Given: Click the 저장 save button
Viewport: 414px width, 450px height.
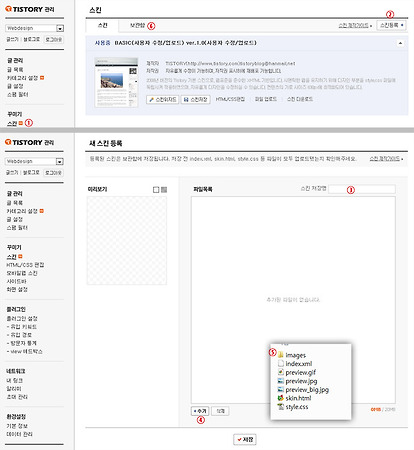Looking at the screenshot, I should 245,440.
